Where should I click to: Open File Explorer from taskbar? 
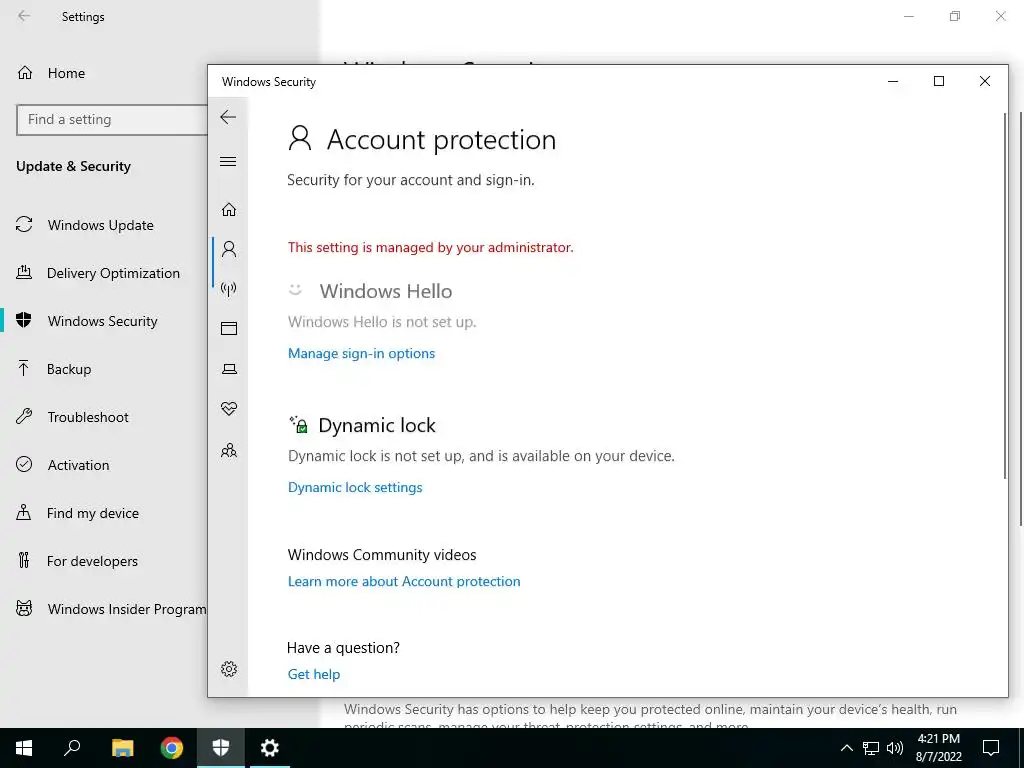pyautogui.click(x=122, y=748)
